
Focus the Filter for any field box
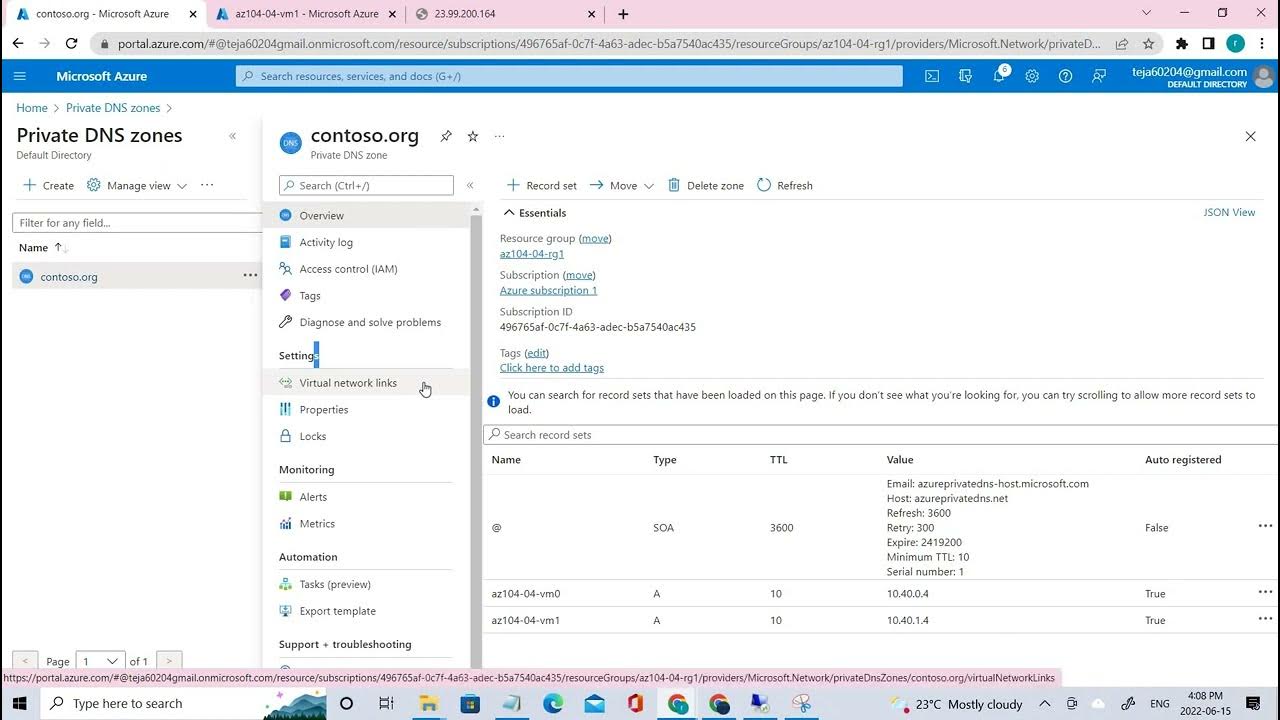137,222
